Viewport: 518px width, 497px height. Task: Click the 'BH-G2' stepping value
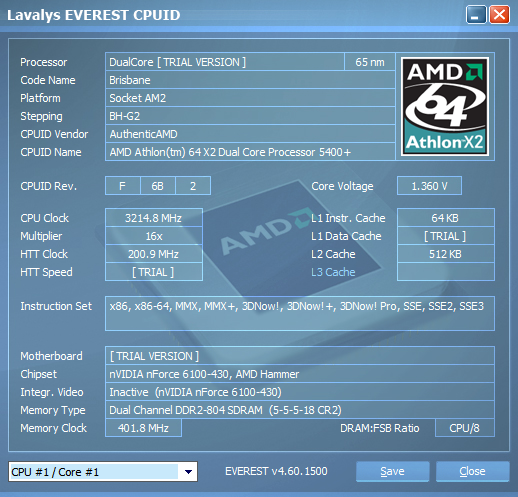pos(250,116)
